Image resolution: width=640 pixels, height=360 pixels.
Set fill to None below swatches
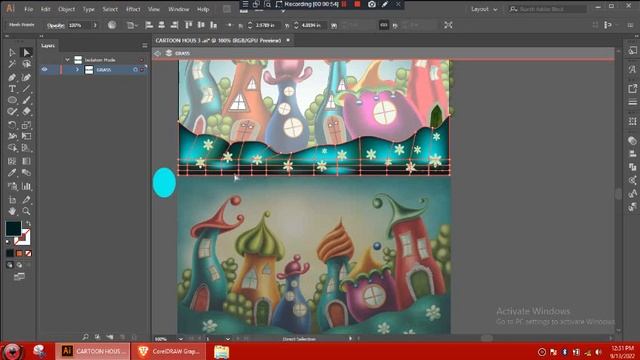(x=28, y=253)
